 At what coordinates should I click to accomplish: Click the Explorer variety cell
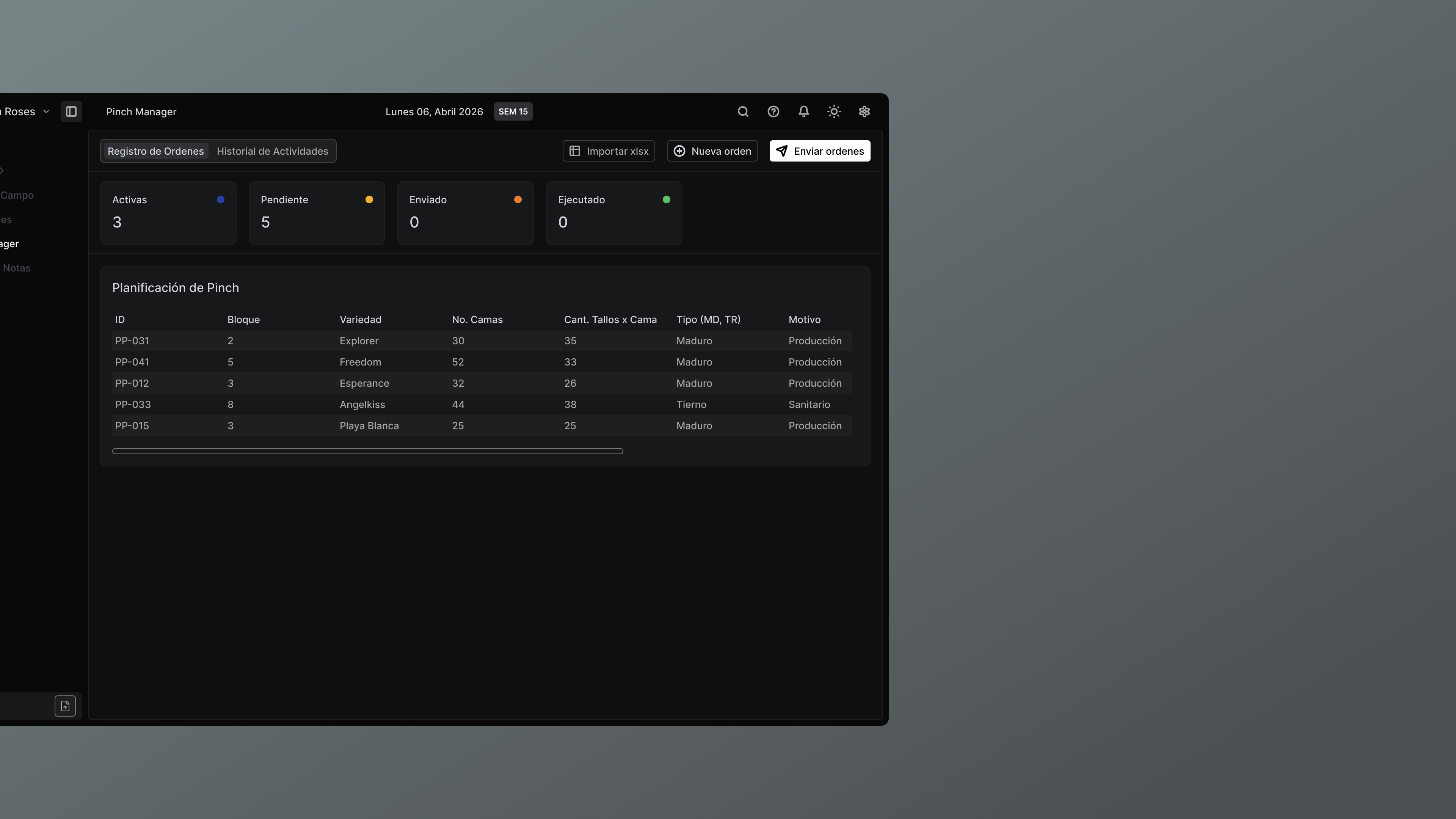359,341
